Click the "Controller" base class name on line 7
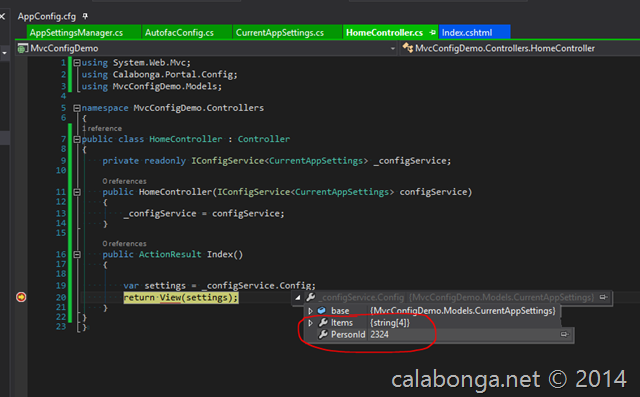The image size is (640, 397). 264,139
